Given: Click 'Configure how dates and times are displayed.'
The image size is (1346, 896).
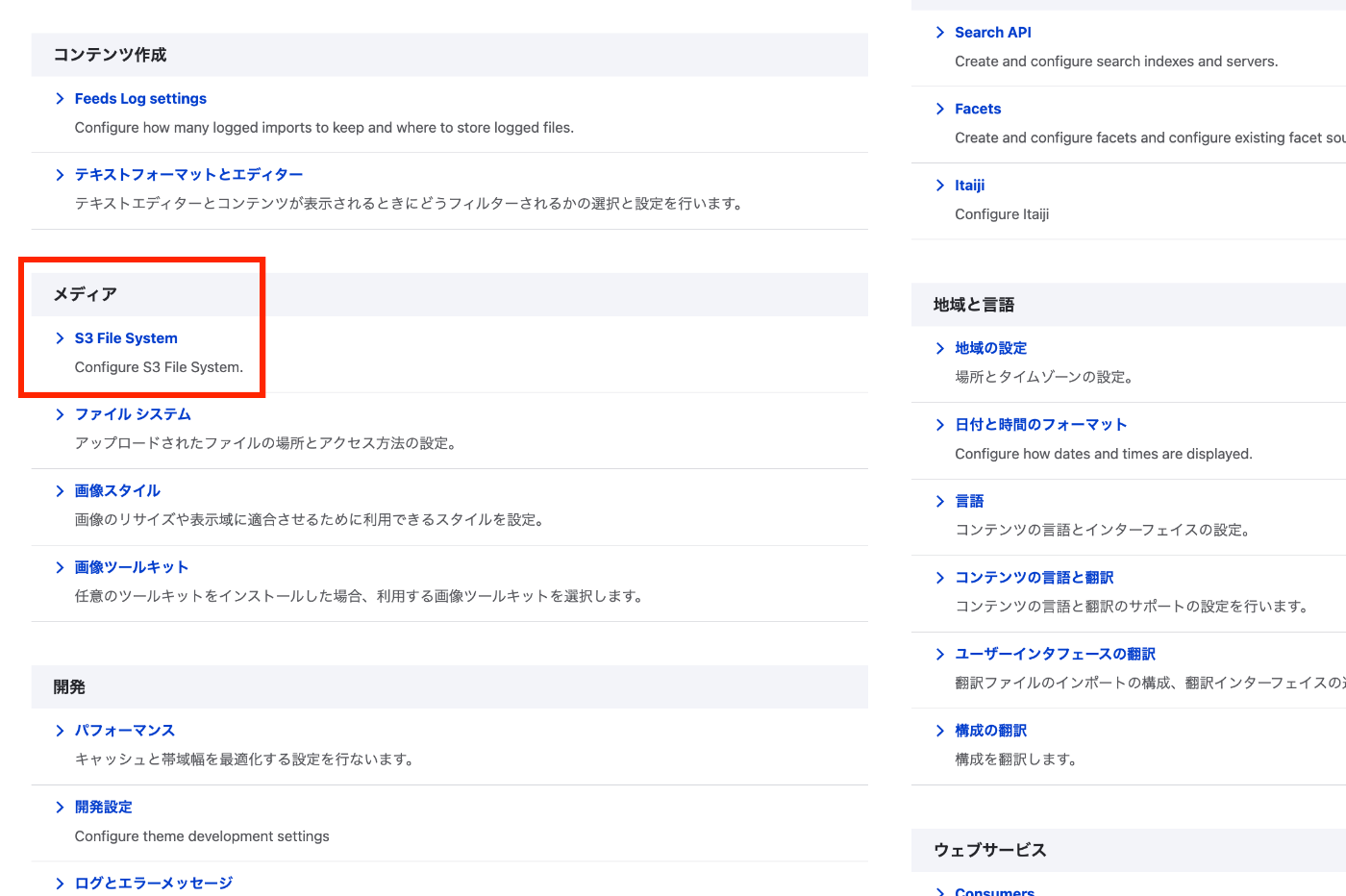Looking at the screenshot, I should 1104,454.
